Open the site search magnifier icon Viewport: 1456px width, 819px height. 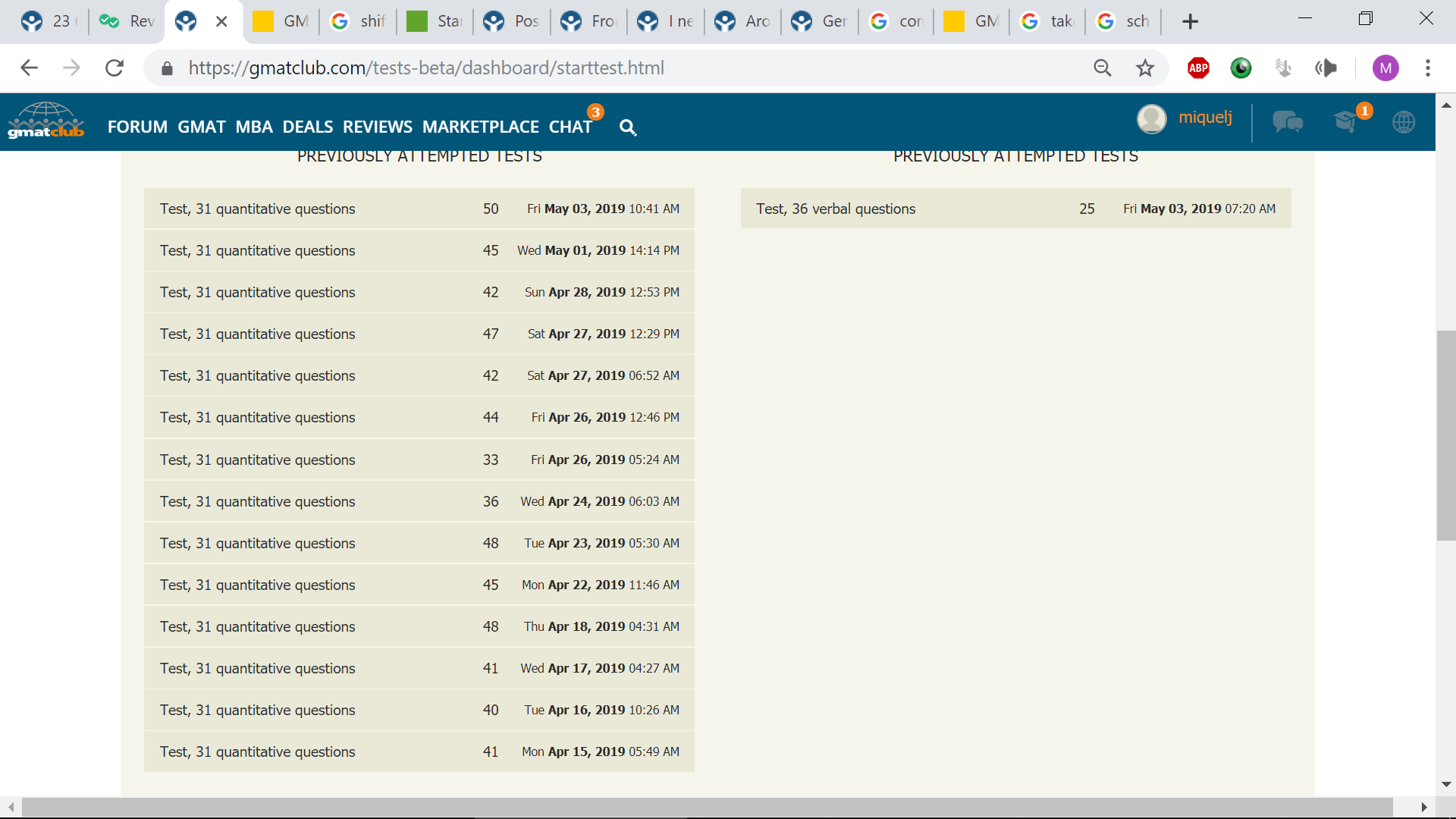(627, 127)
